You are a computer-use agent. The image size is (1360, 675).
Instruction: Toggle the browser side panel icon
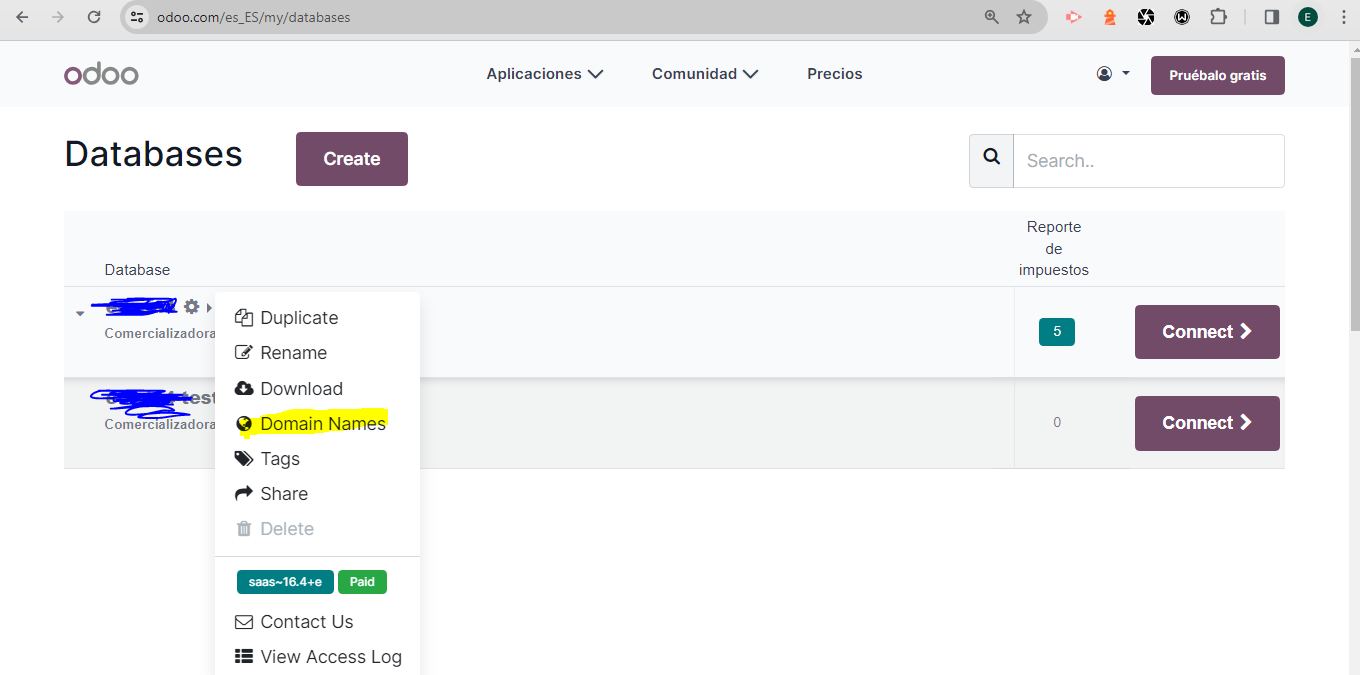point(1272,17)
